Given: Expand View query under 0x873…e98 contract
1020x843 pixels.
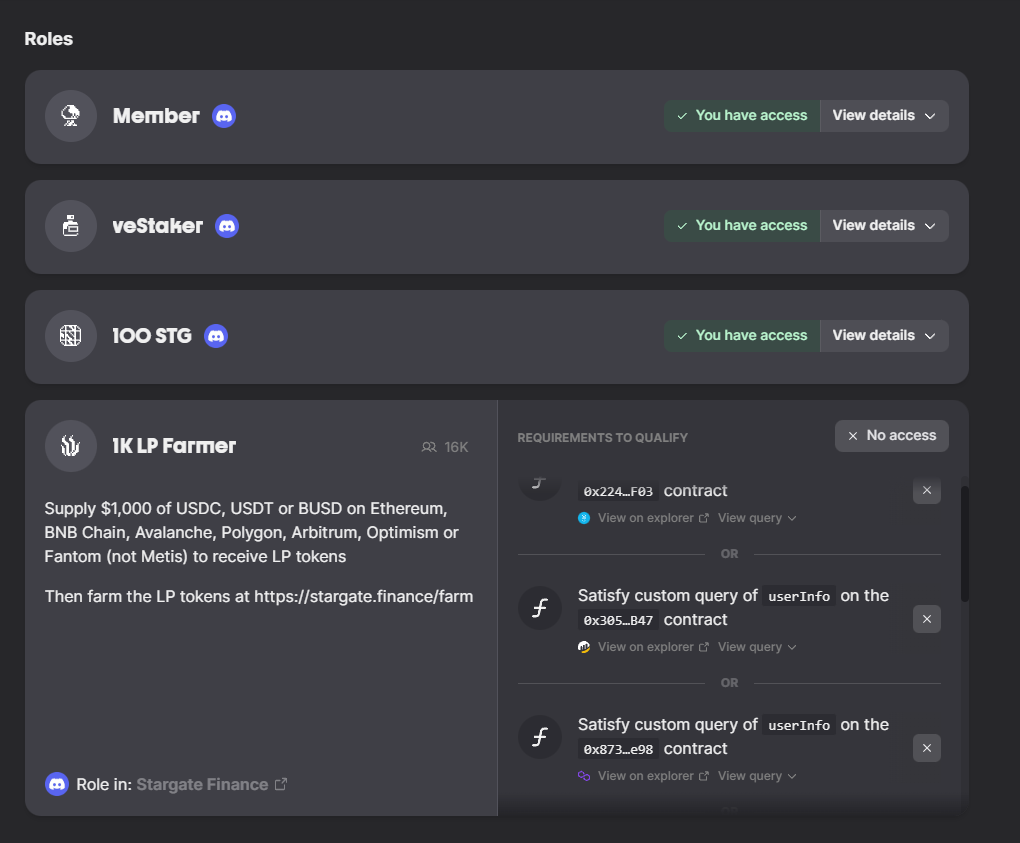Looking at the screenshot, I should point(757,776).
